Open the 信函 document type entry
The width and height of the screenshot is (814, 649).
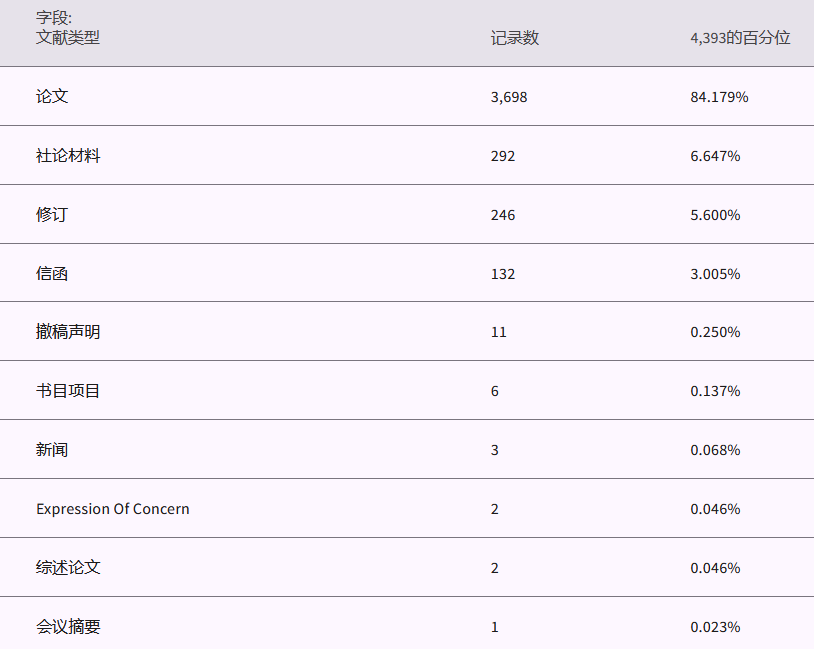[52, 274]
